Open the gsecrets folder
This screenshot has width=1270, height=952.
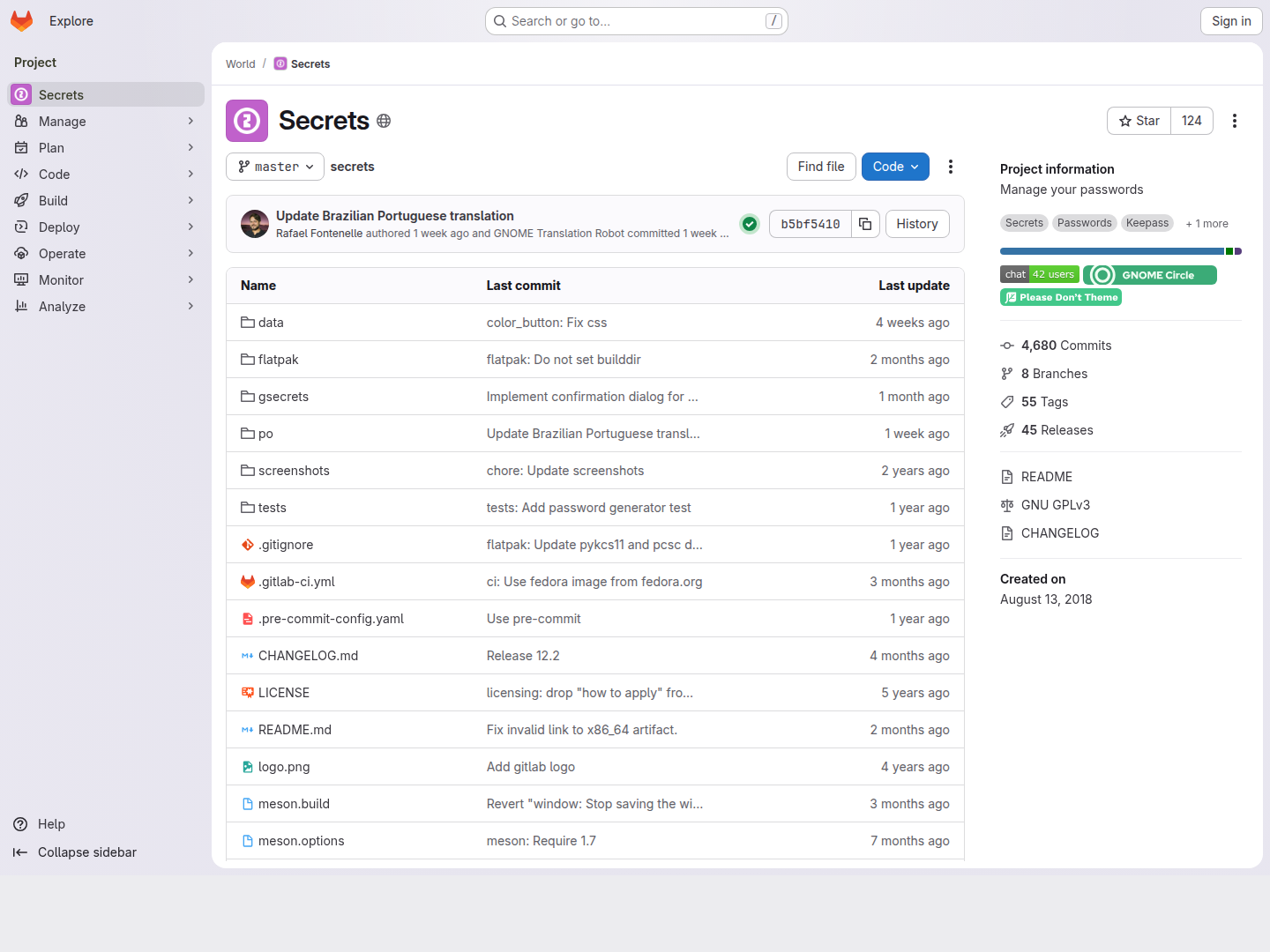[283, 397]
